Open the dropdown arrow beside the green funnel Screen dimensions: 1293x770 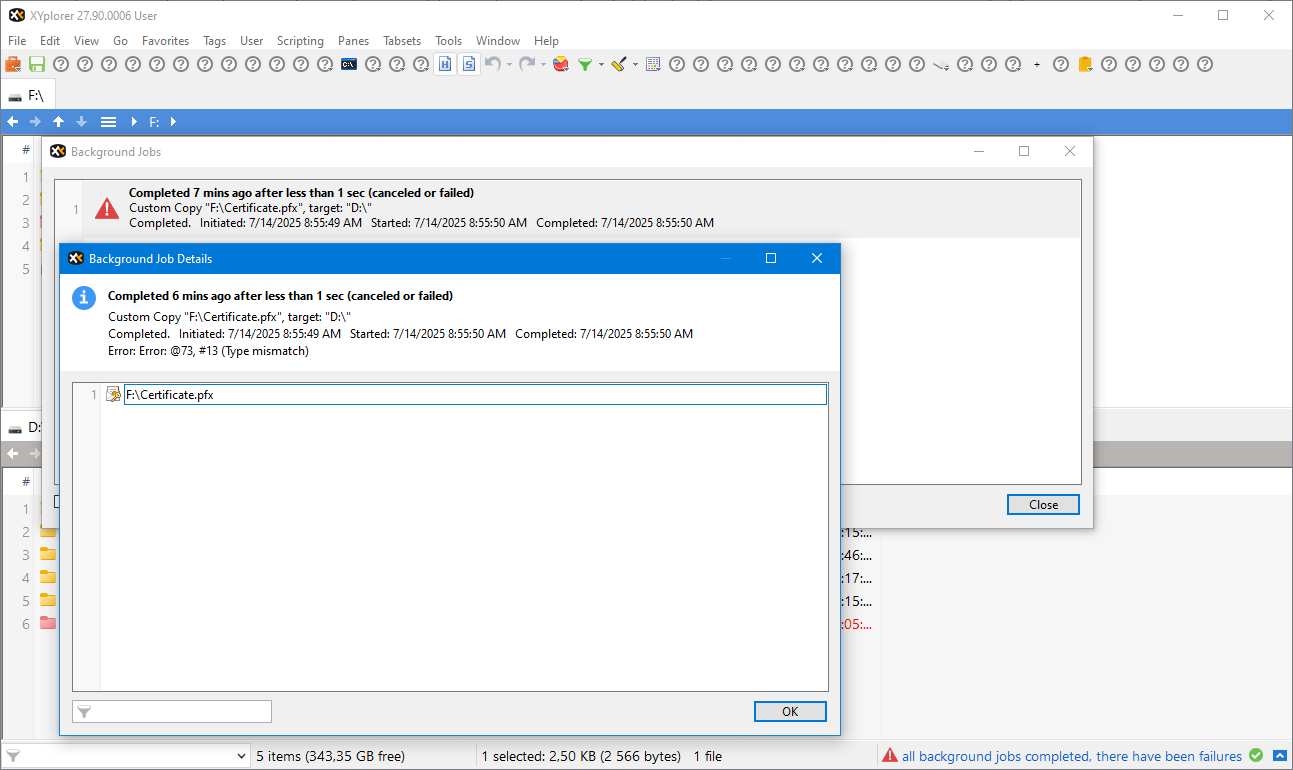click(601, 64)
